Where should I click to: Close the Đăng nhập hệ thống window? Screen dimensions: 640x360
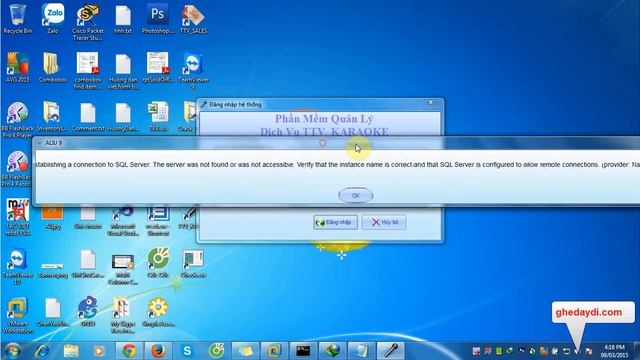click(x=431, y=102)
